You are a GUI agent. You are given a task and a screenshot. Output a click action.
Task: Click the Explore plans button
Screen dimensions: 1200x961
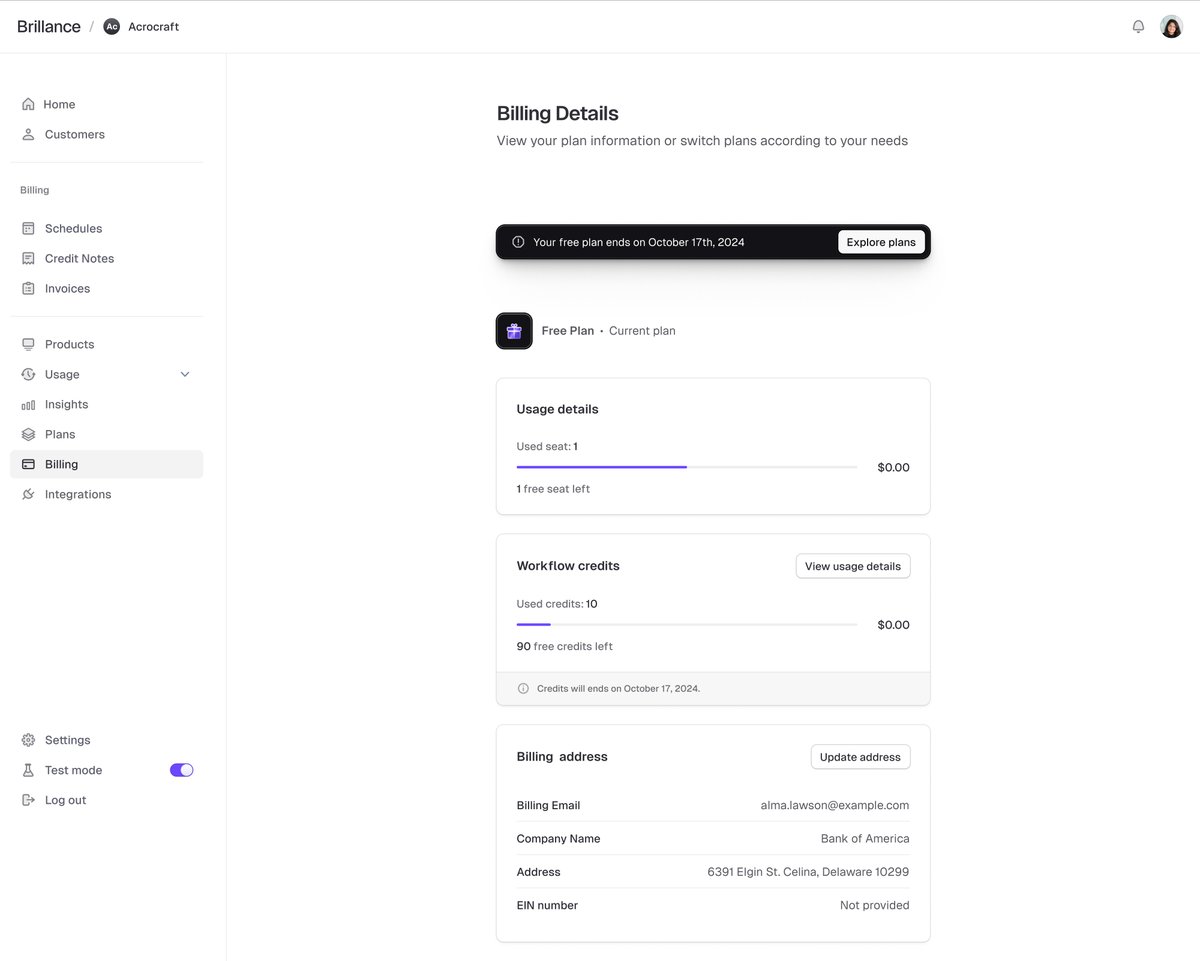(x=880, y=242)
